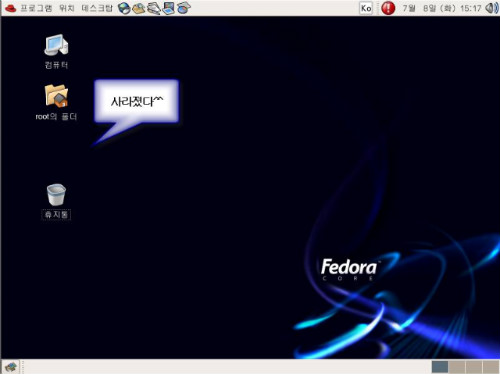Open the 프로그램 applications menu
500x374 pixels.
tap(36, 8)
